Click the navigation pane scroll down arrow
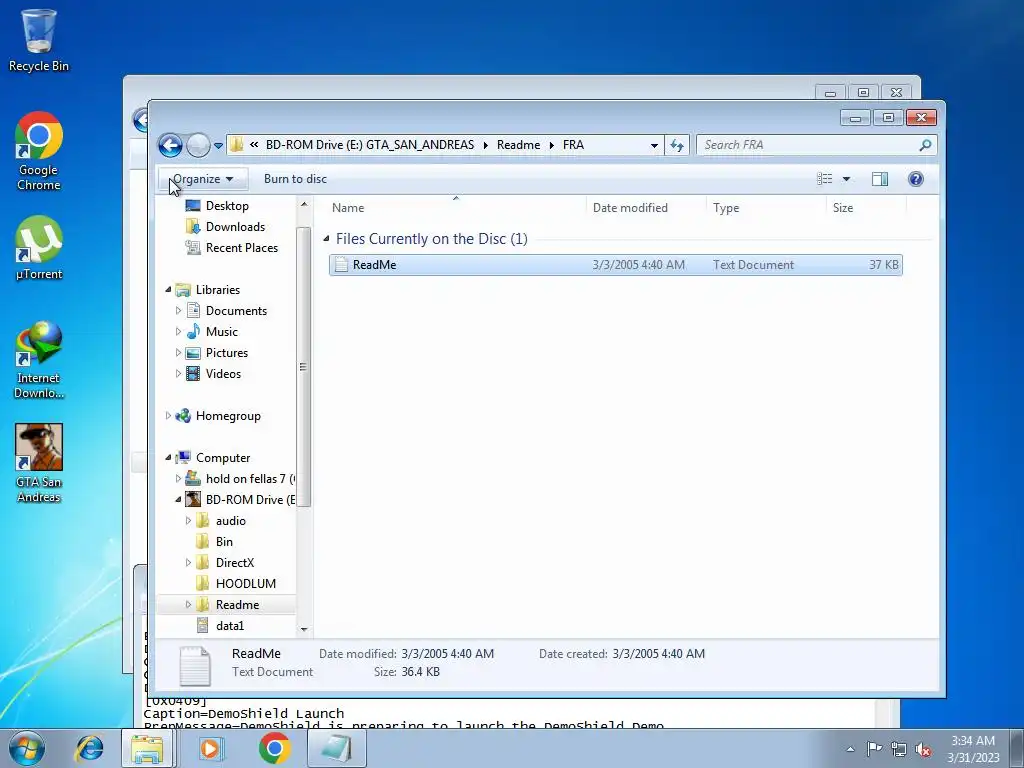The height and width of the screenshot is (768, 1024). [x=304, y=630]
